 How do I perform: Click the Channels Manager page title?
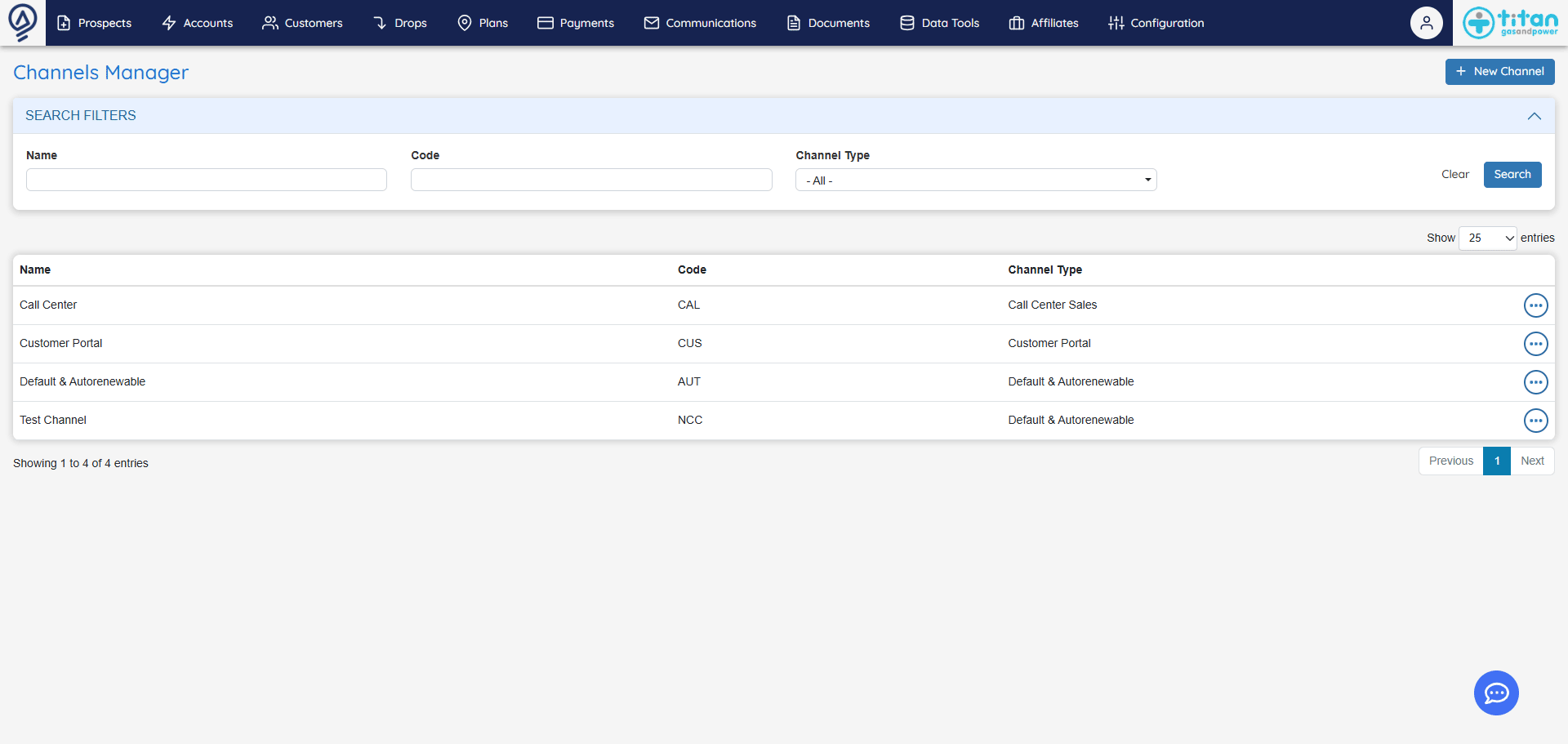[x=100, y=73]
